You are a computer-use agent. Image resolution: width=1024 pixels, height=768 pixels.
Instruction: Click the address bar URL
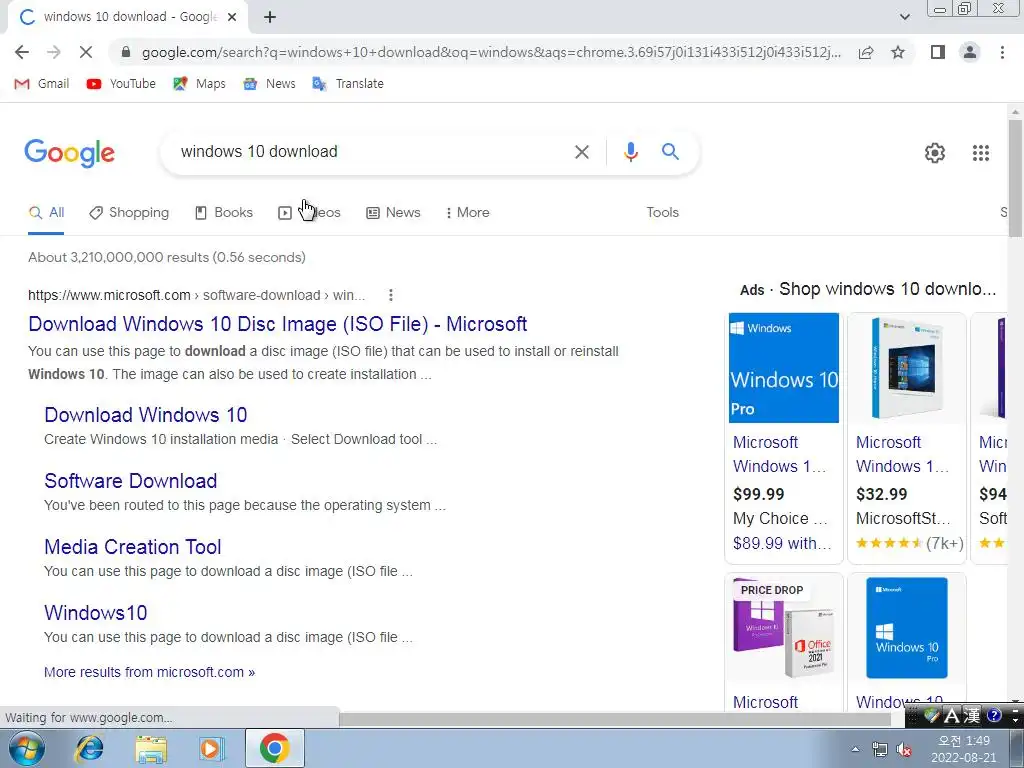[x=491, y=52]
